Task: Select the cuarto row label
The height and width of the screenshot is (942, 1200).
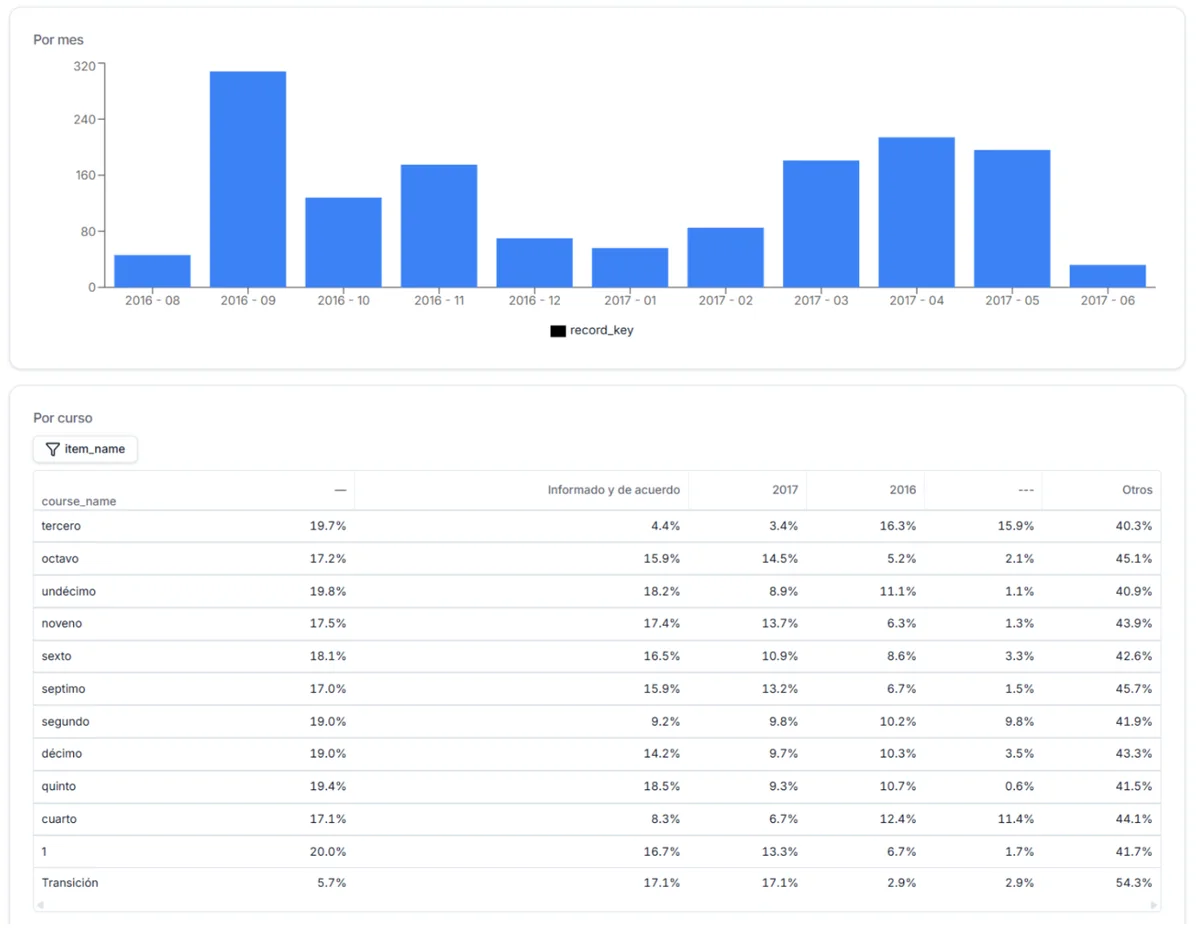Action: pyautogui.click(x=59, y=819)
